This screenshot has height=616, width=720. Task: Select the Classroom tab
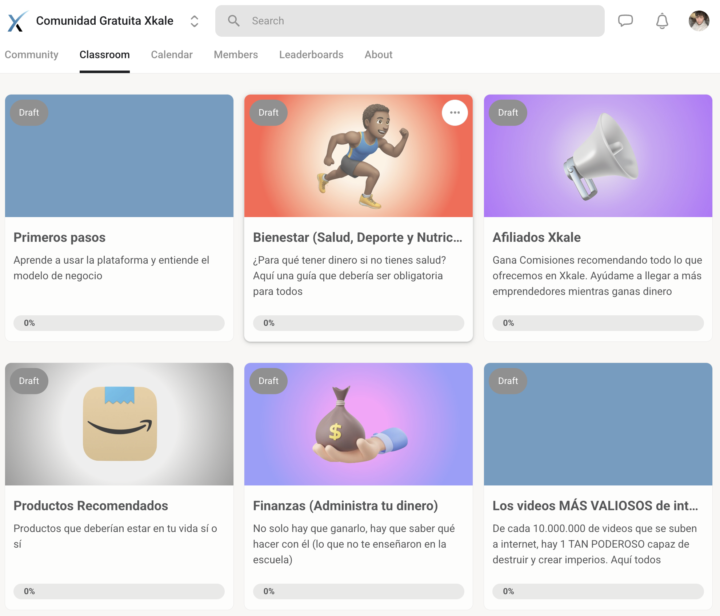point(104,55)
